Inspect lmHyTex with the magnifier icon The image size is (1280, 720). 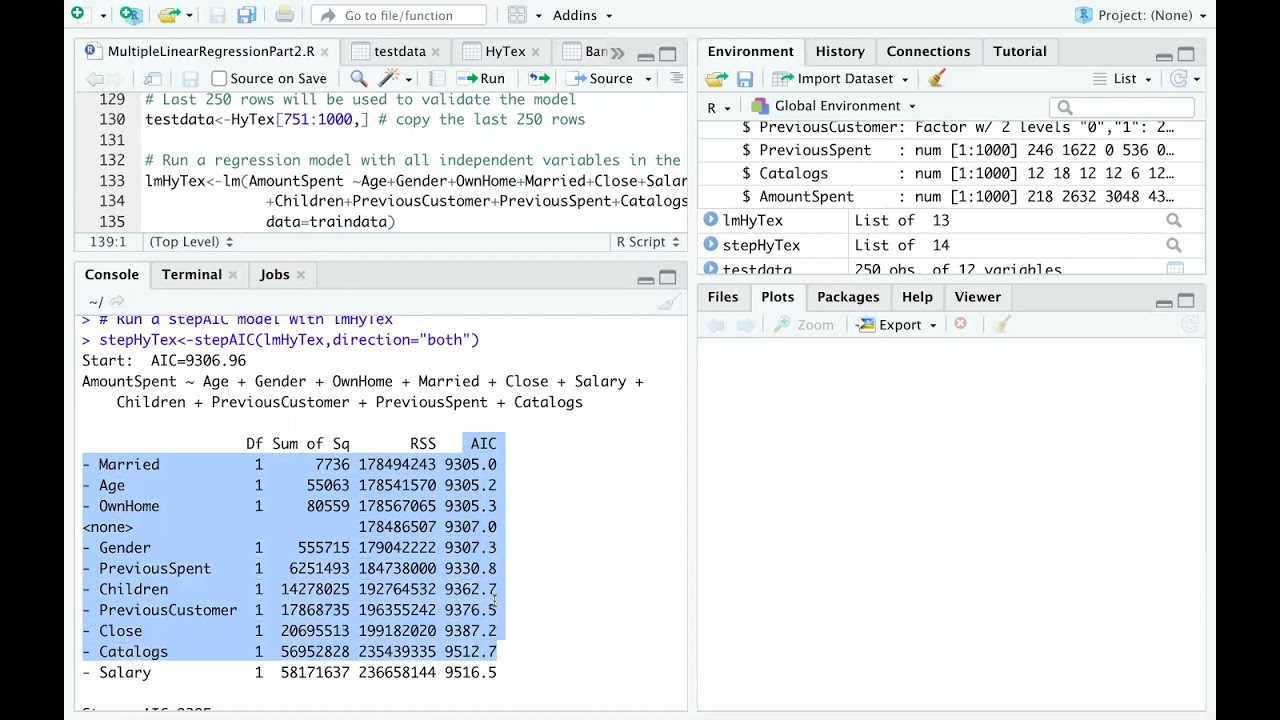click(1174, 220)
